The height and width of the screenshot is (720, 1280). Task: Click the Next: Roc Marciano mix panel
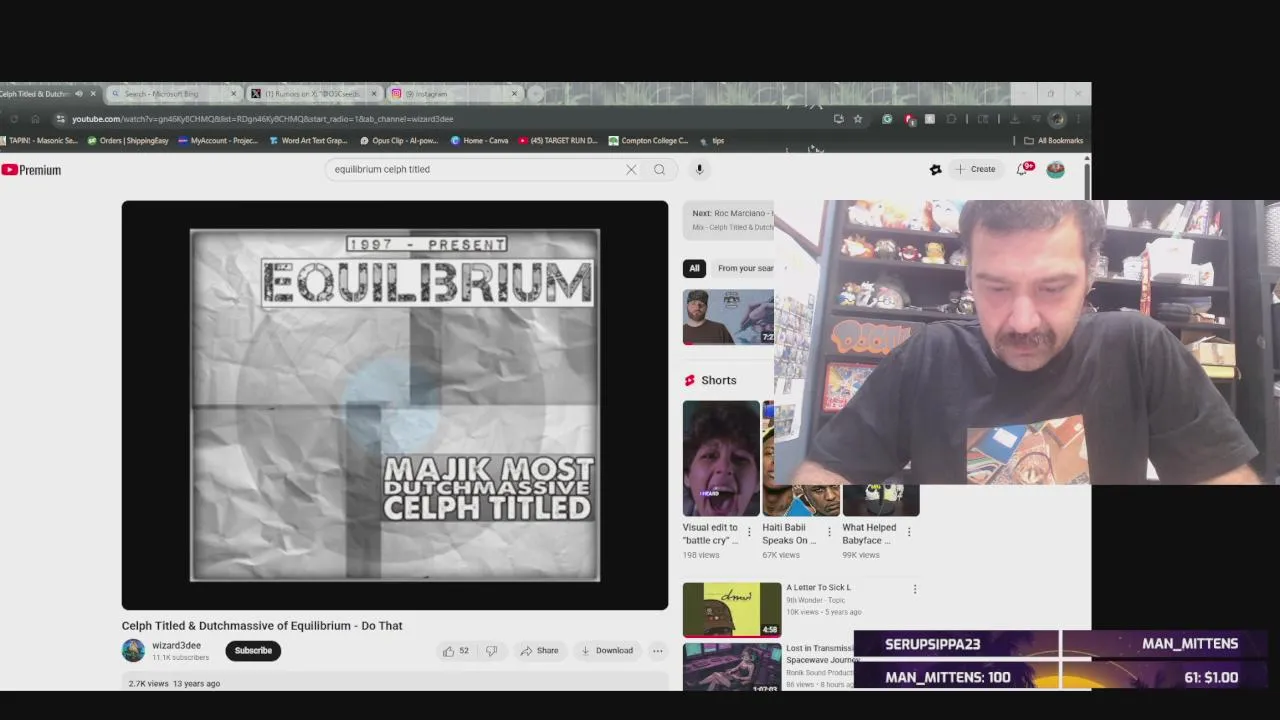click(730, 220)
